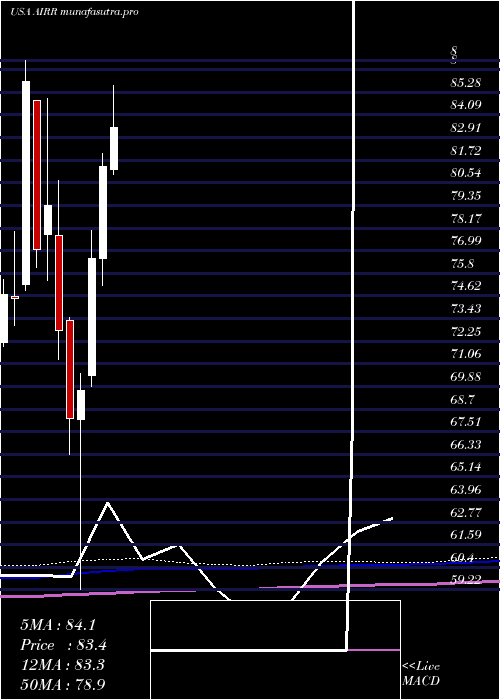This screenshot has width=500, height=700.
Task: Click the 61.59 price axis label
Action: [x=466, y=535]
